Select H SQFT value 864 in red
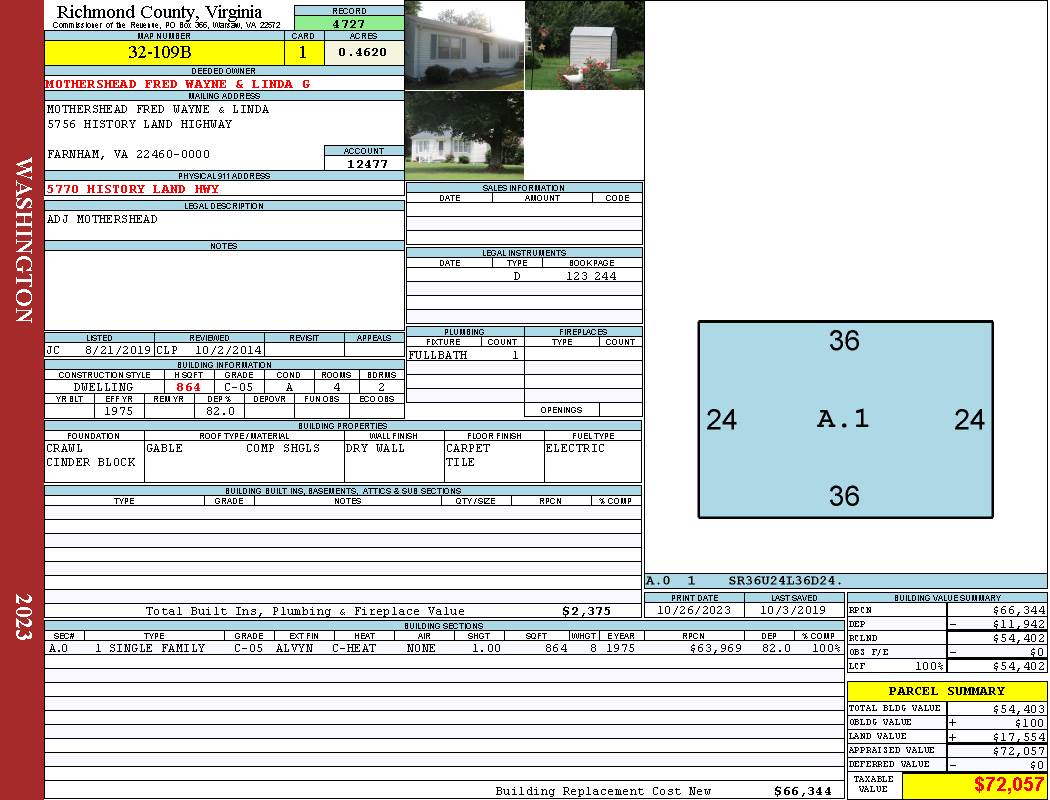Screen dimensions: 1050x800 [188, 387]
